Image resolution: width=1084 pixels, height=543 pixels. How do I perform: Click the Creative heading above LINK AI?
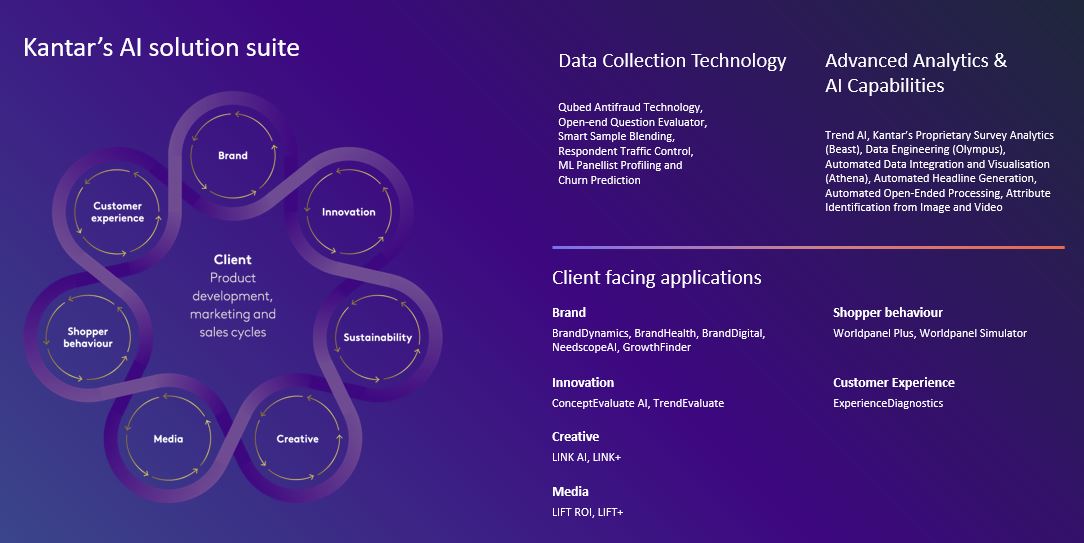coord(575,436)
